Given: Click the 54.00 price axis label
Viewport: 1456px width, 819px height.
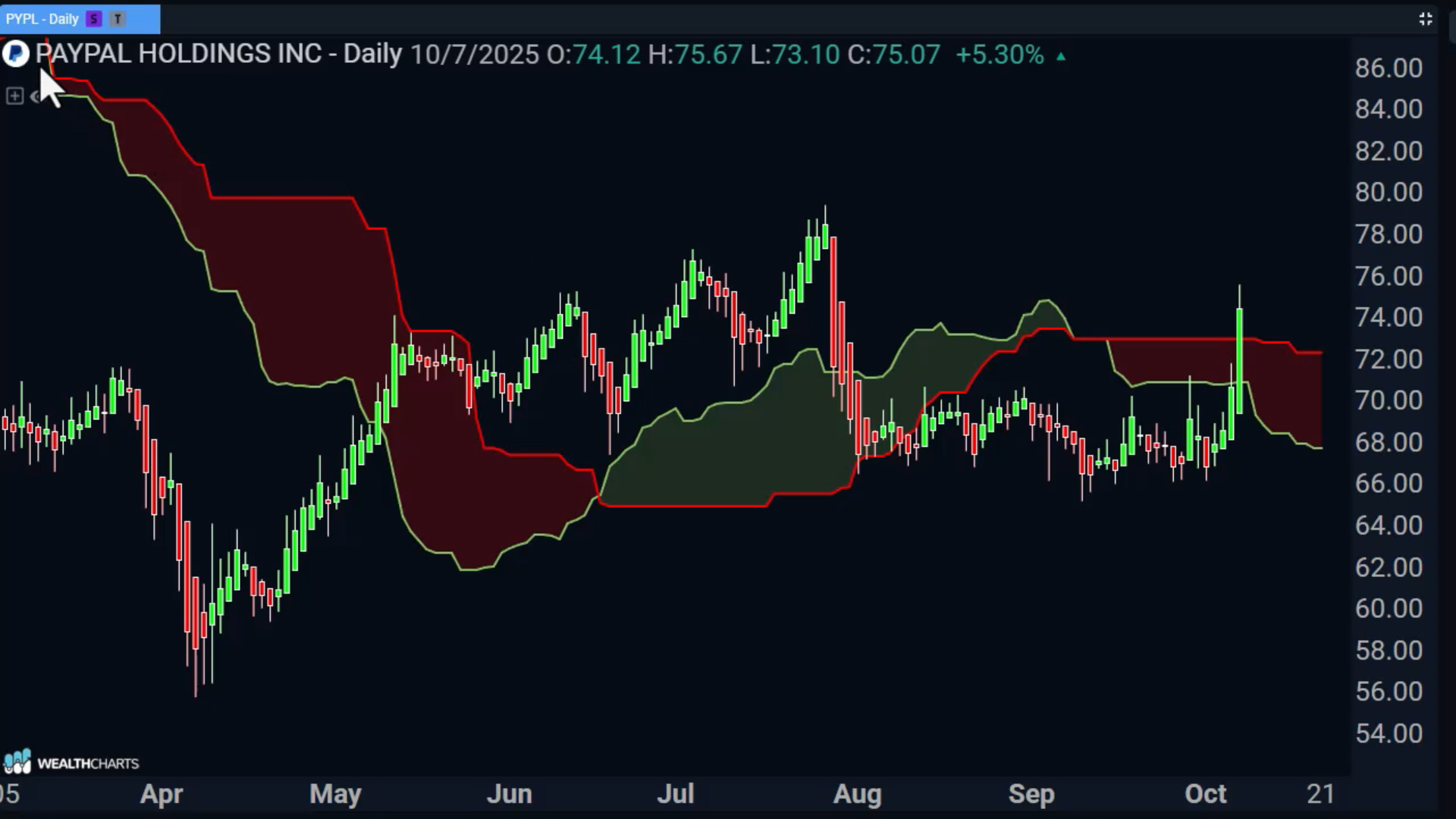Looking at the screenshot, I should pyautogui.click(x=1388, y=733).
